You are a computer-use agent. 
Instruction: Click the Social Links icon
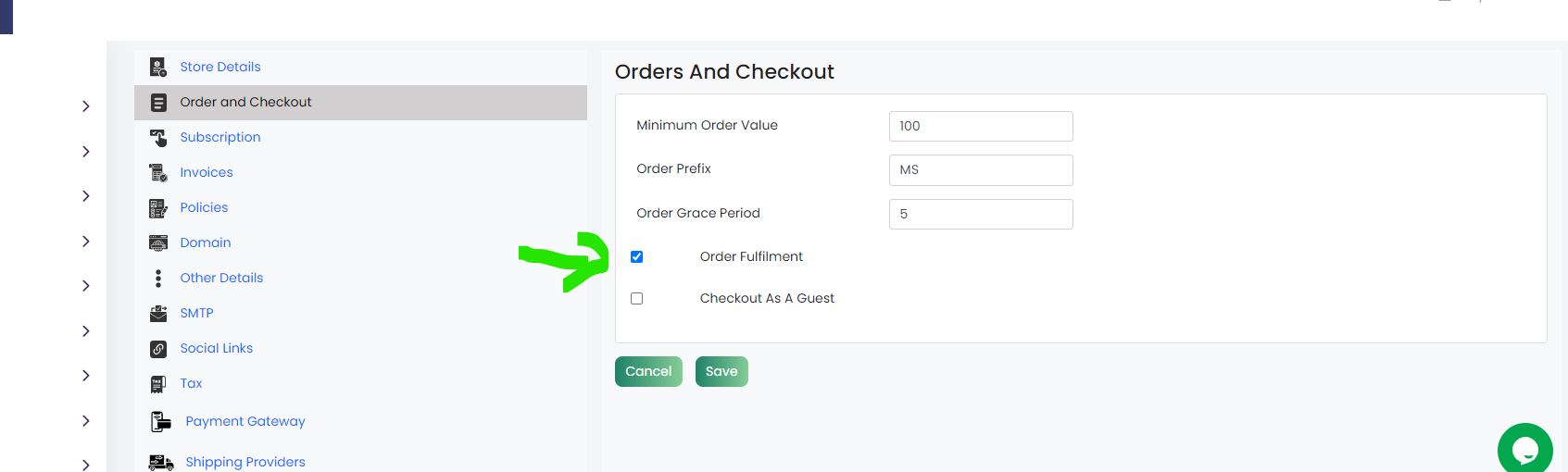point(158,348)
